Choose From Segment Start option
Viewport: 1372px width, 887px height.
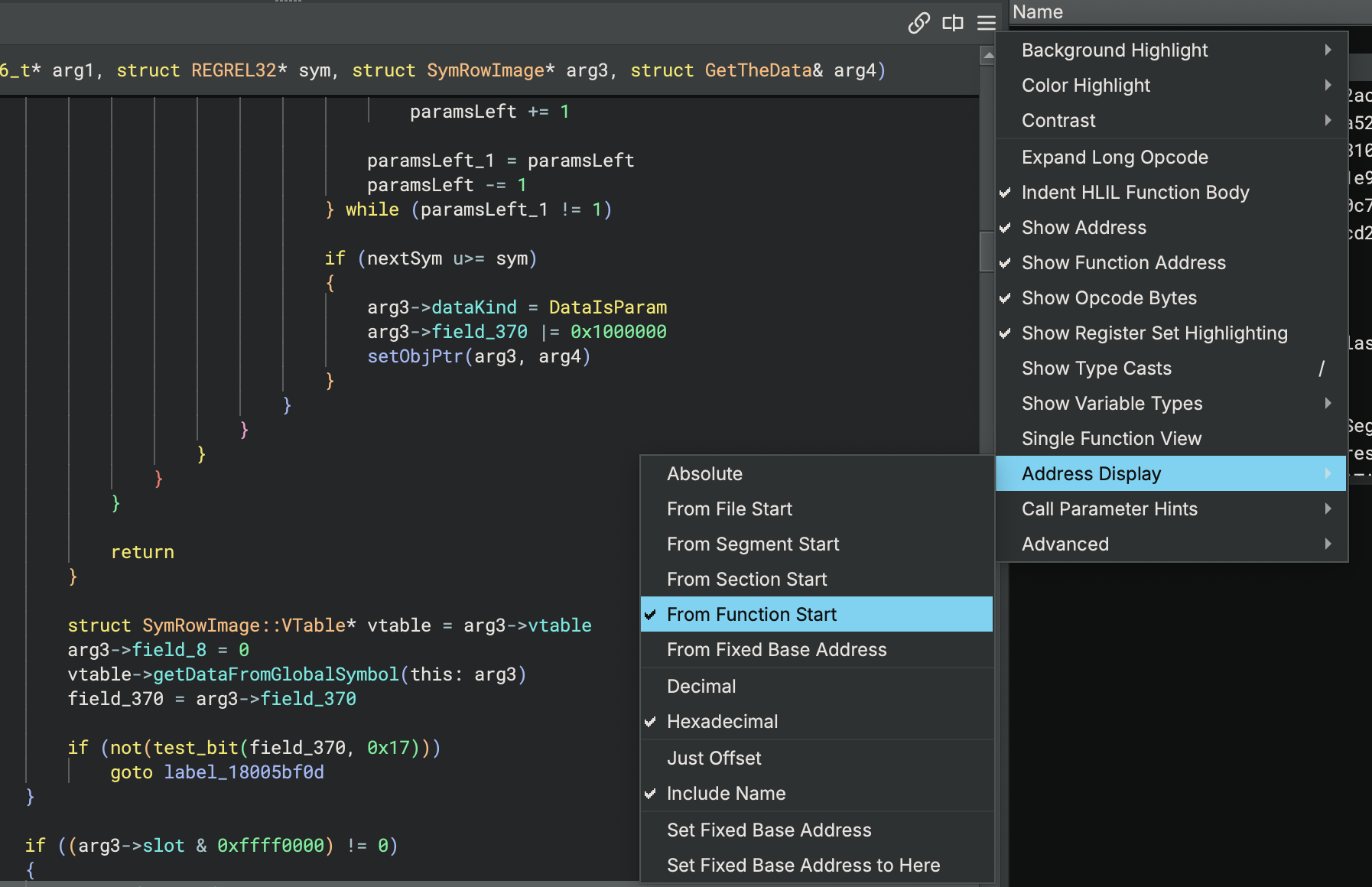pos(753,544)
